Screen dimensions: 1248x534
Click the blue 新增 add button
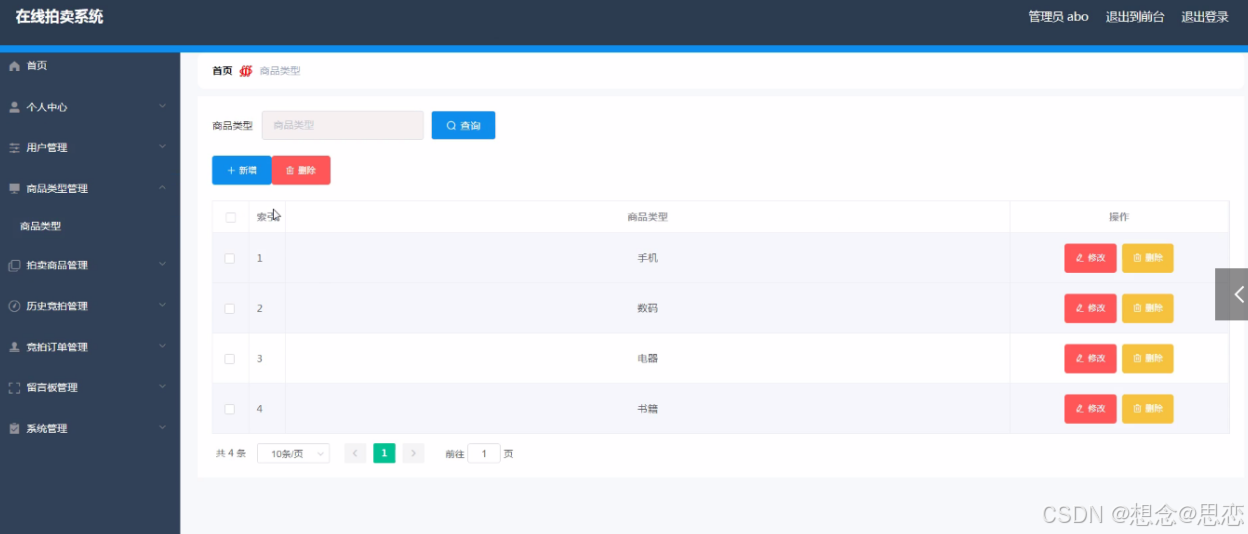click(241, 170)
